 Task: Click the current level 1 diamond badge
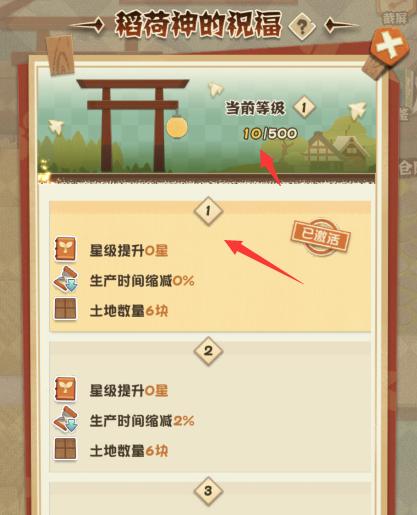click(x=304, y=107)
